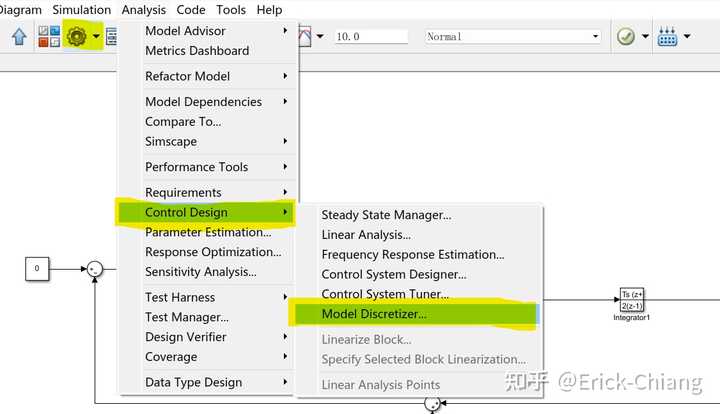Click the Model Configuration gear icon
Screen dimensions: 720x414
click(76, 37)
